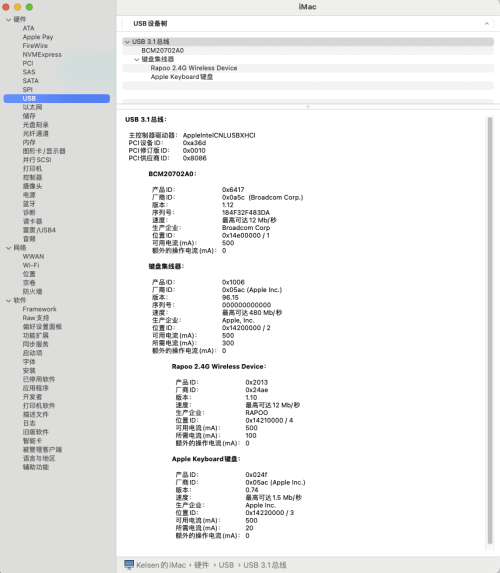Click USB 3.1总线 in the path bar
Screen dimensions: 500x573
pyautogui.click(x=265, y=565)
